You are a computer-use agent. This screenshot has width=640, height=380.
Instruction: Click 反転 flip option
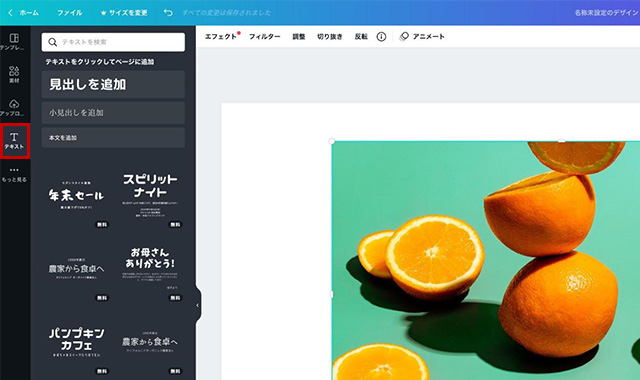pyautogui.click(x=361, y=37)
